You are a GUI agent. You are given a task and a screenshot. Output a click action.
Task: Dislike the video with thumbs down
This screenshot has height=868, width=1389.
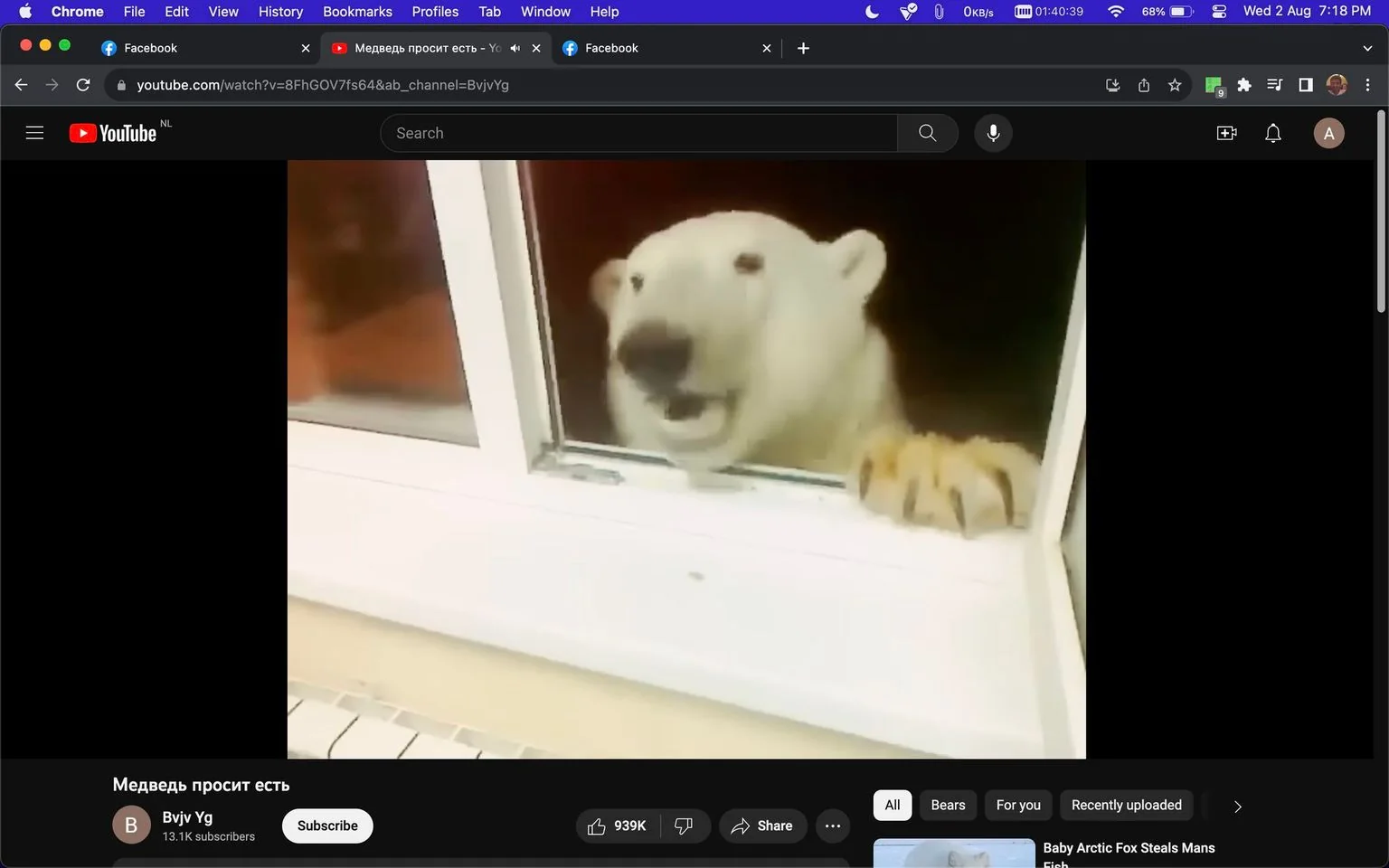click(685, 826)
